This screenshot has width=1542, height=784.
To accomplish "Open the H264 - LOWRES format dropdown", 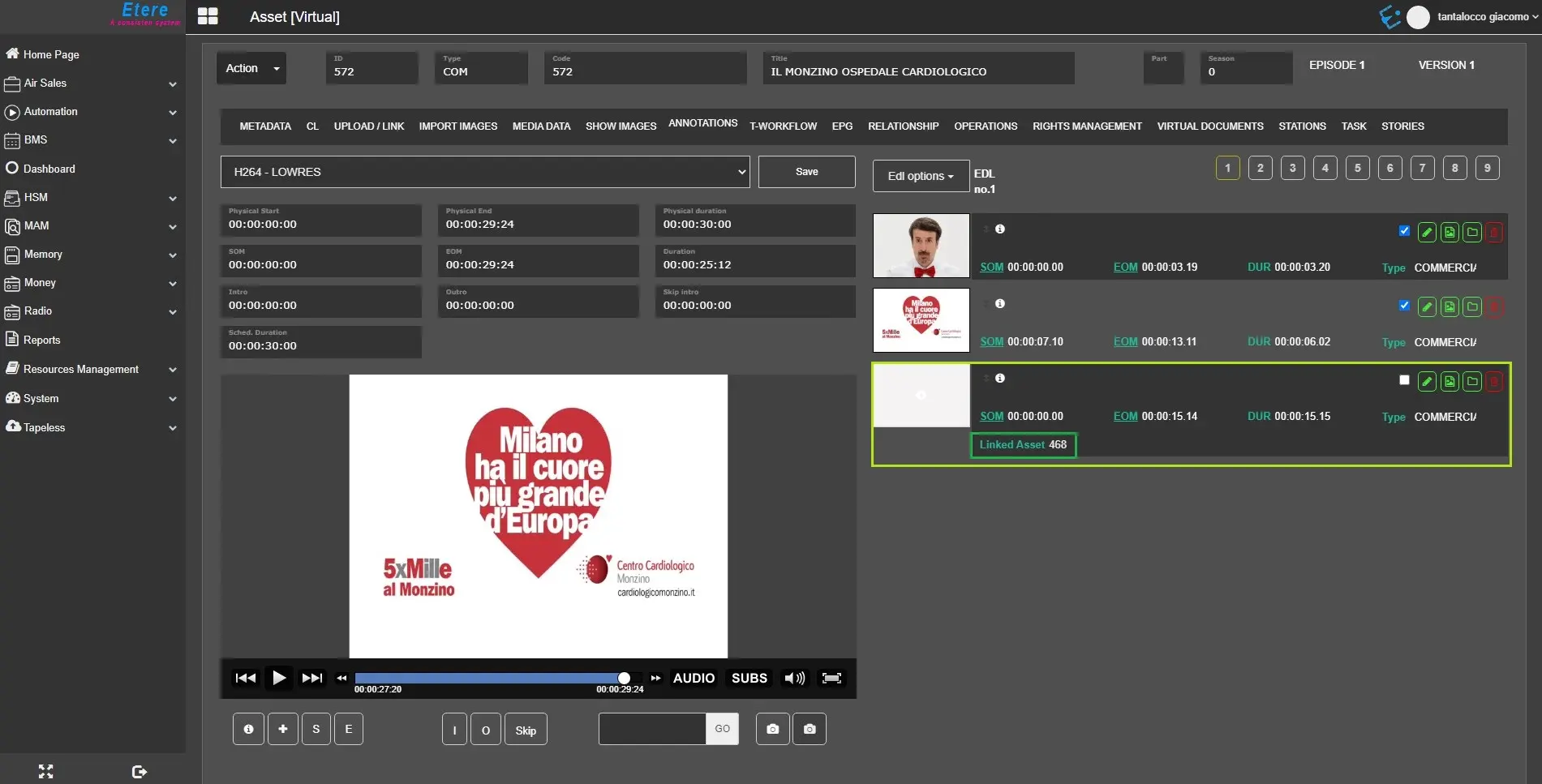I will [485, 172].
